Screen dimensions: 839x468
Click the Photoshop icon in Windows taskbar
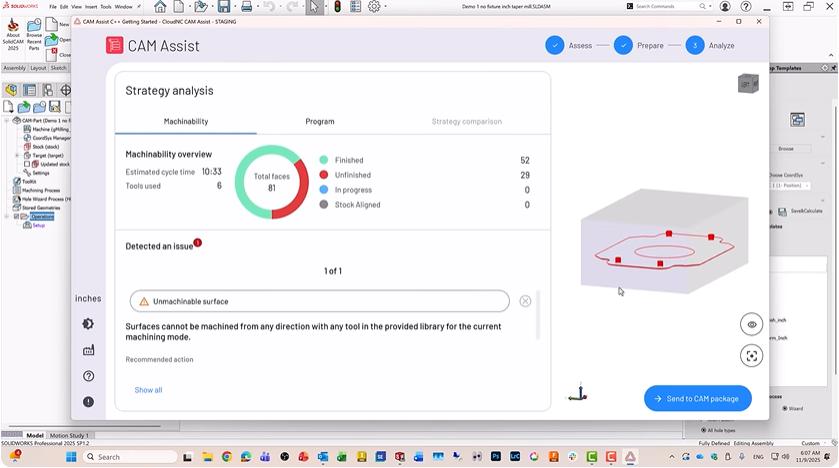coord(495,457)
